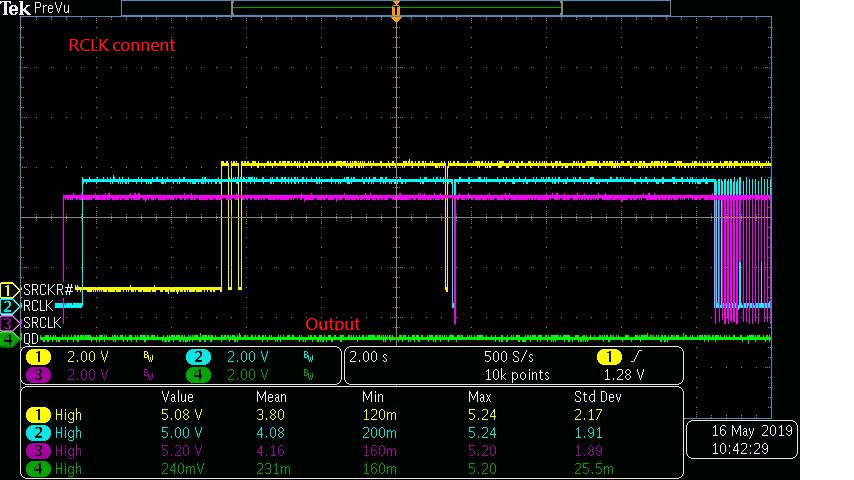
Task: Click the std dev value 1.89
Action: pos(588,451)
